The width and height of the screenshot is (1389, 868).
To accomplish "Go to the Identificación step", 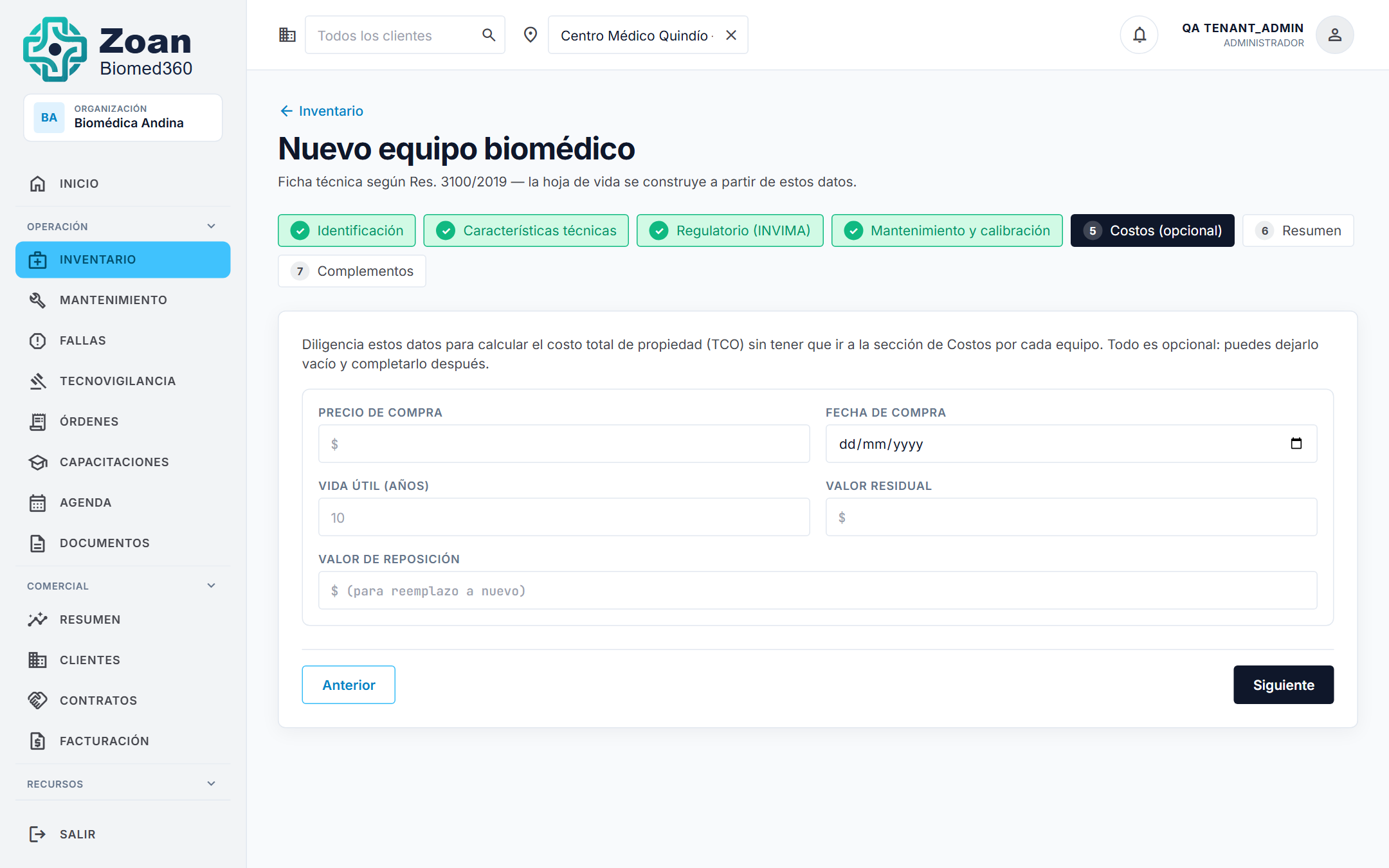I will click(347, 230).
